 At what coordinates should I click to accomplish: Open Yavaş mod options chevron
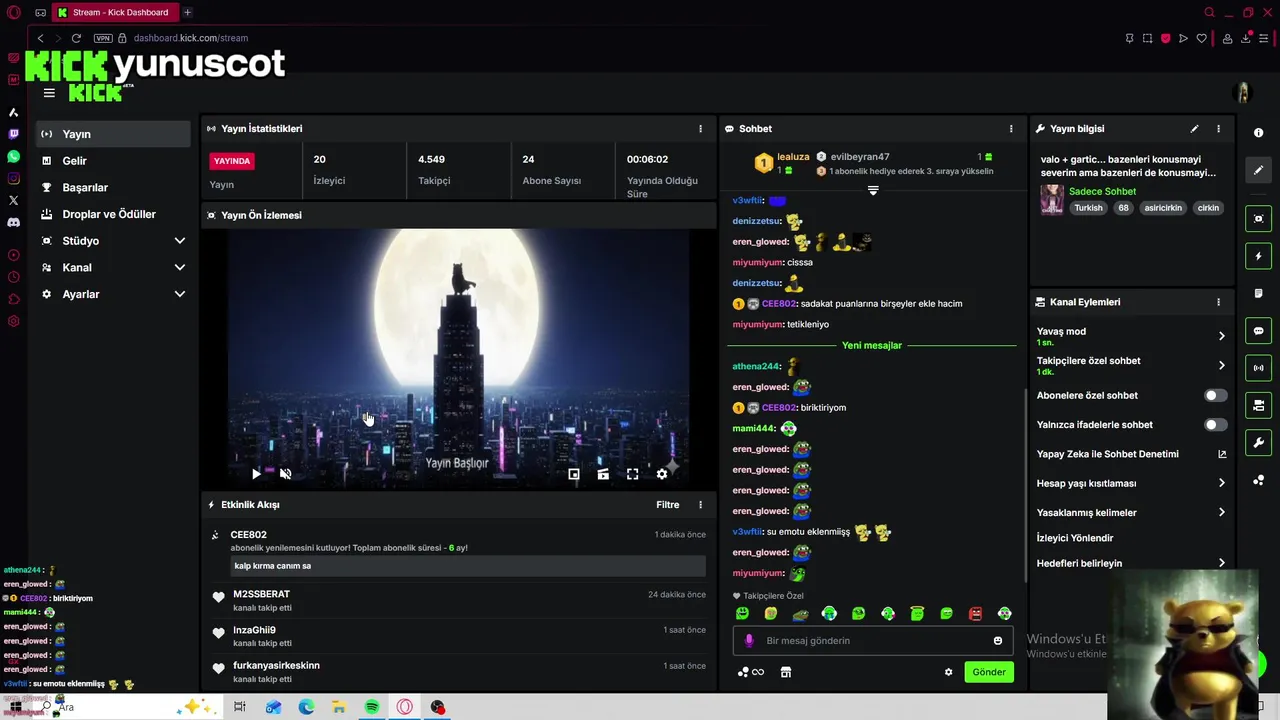1221,336
